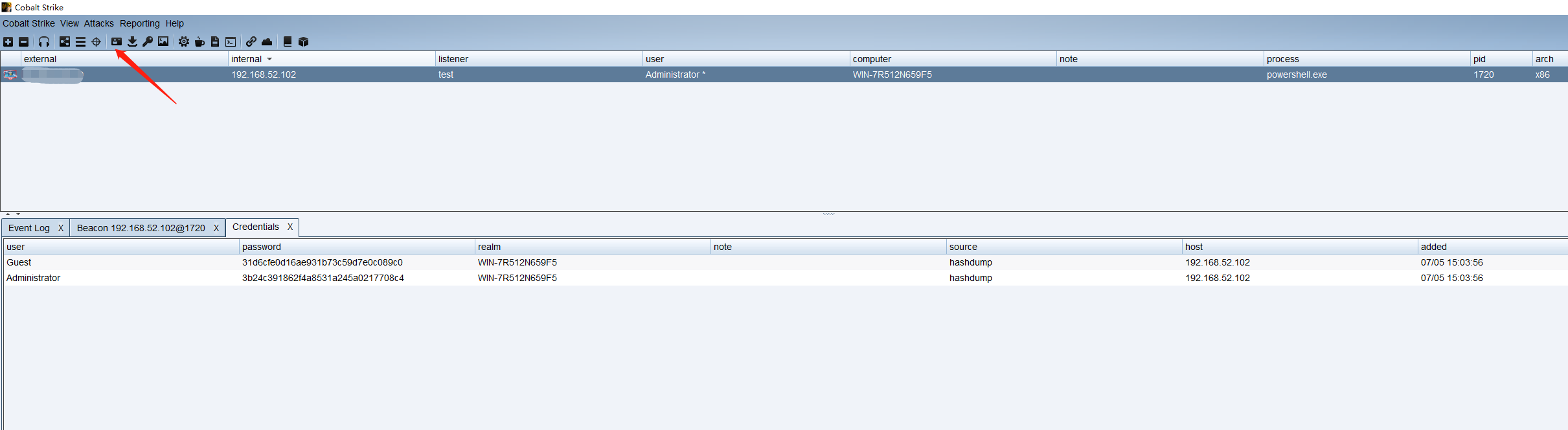The width and height of the screenshot is (1568, 430).
Task: Click the About cube icon
Action: coord(303,41)
